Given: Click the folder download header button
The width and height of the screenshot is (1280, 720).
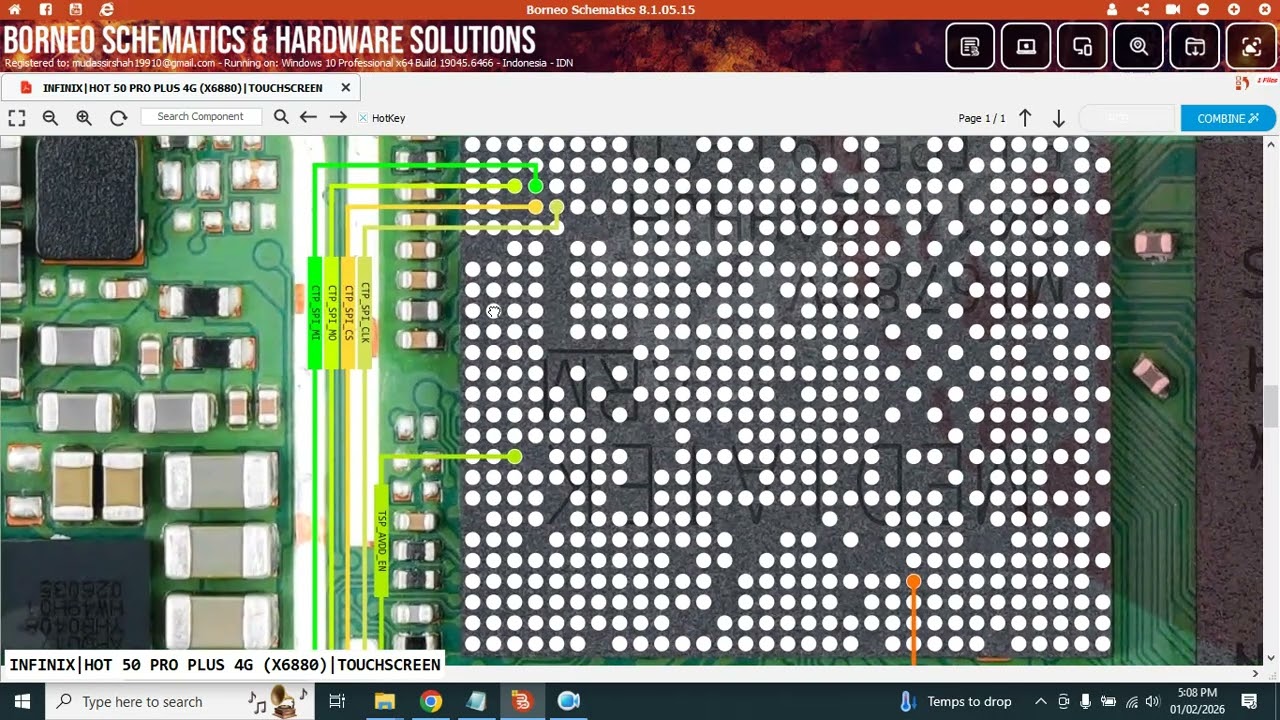Looking at the screenshot, I should (1195, 46).
